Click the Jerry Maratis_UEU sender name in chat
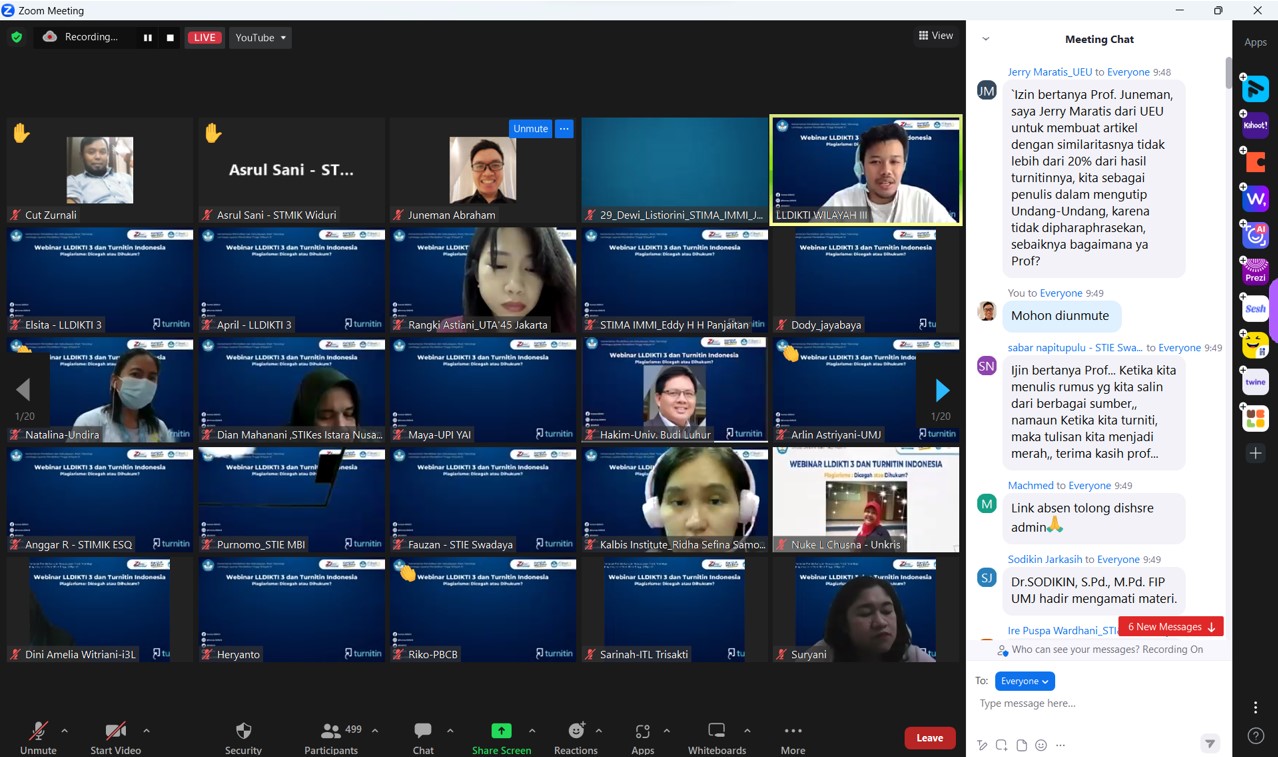The width and height of the screenshot is (1278, 757). (1050, 72)
